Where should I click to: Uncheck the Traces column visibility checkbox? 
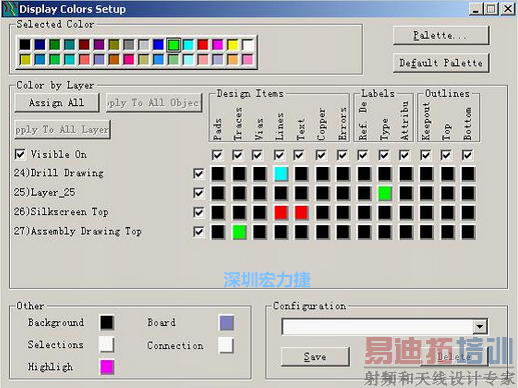(238, 155)
